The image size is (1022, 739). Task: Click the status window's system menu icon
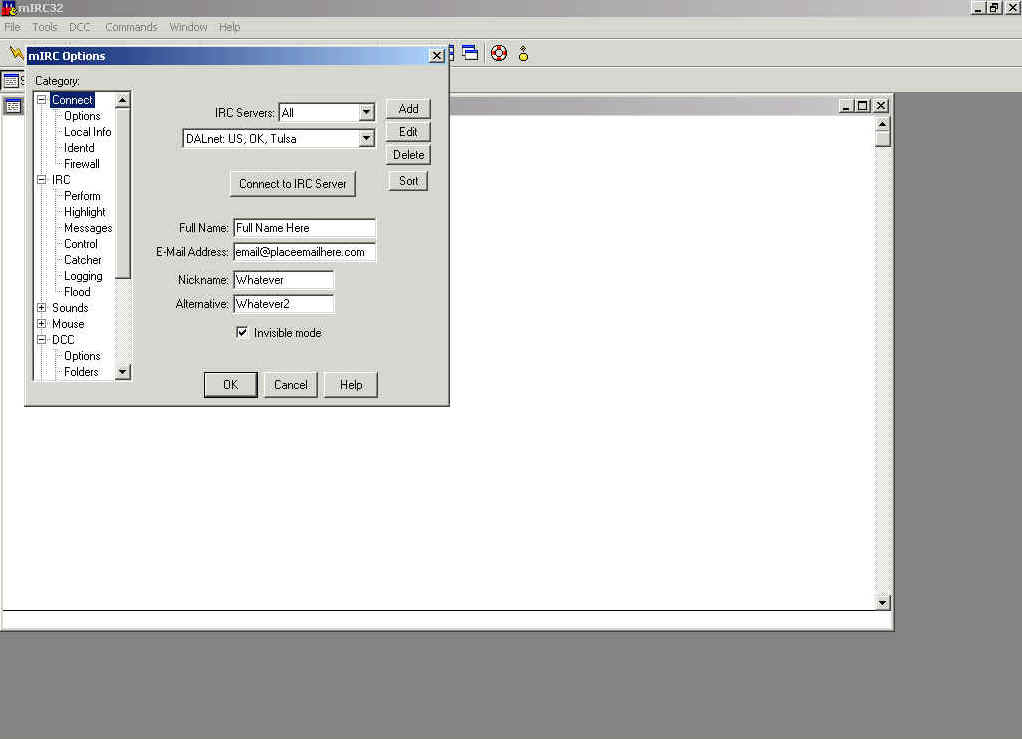pyautogui.click(x=13, y=106)
